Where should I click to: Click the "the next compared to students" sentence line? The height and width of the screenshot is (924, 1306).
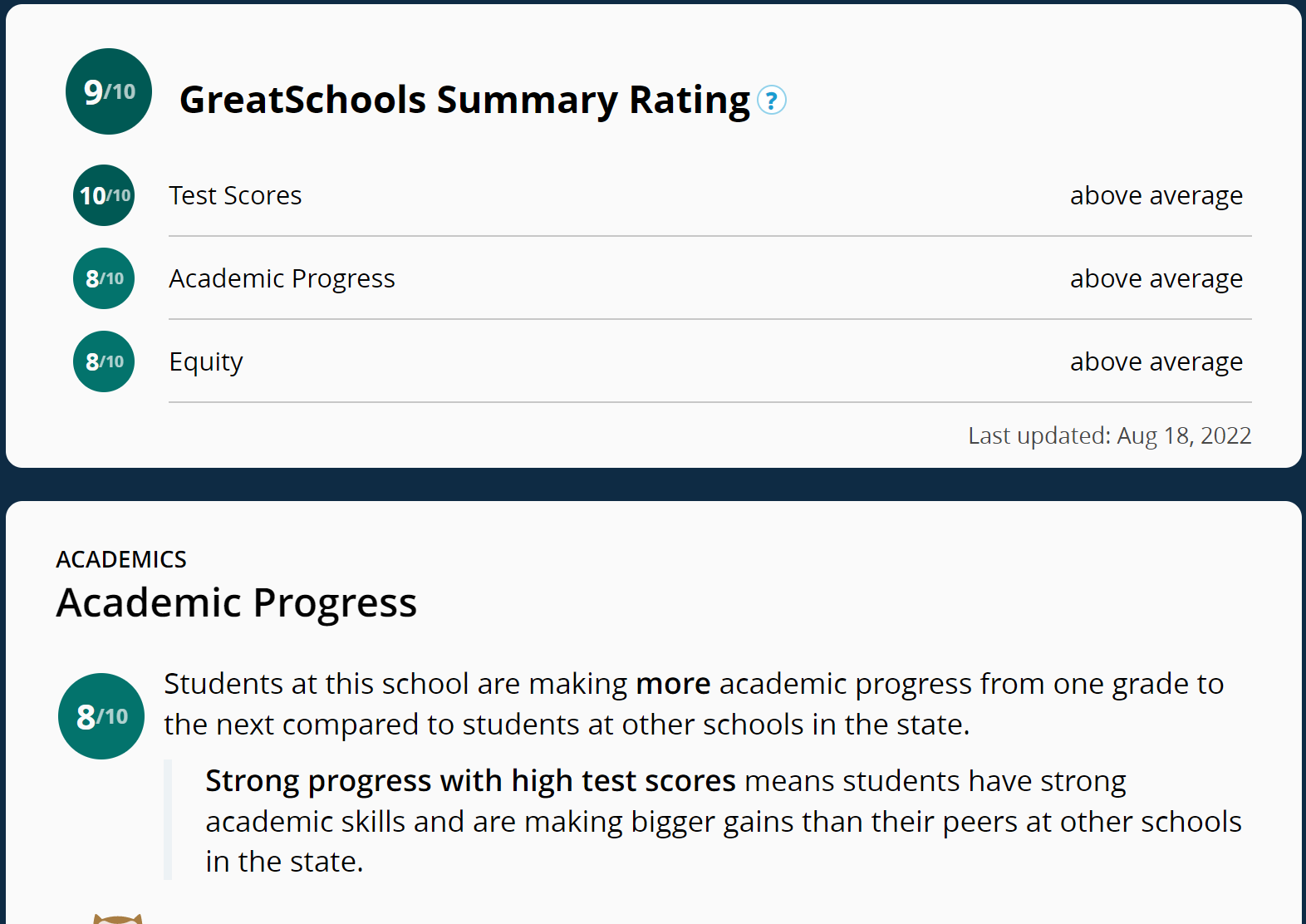[x=566, y=725]
